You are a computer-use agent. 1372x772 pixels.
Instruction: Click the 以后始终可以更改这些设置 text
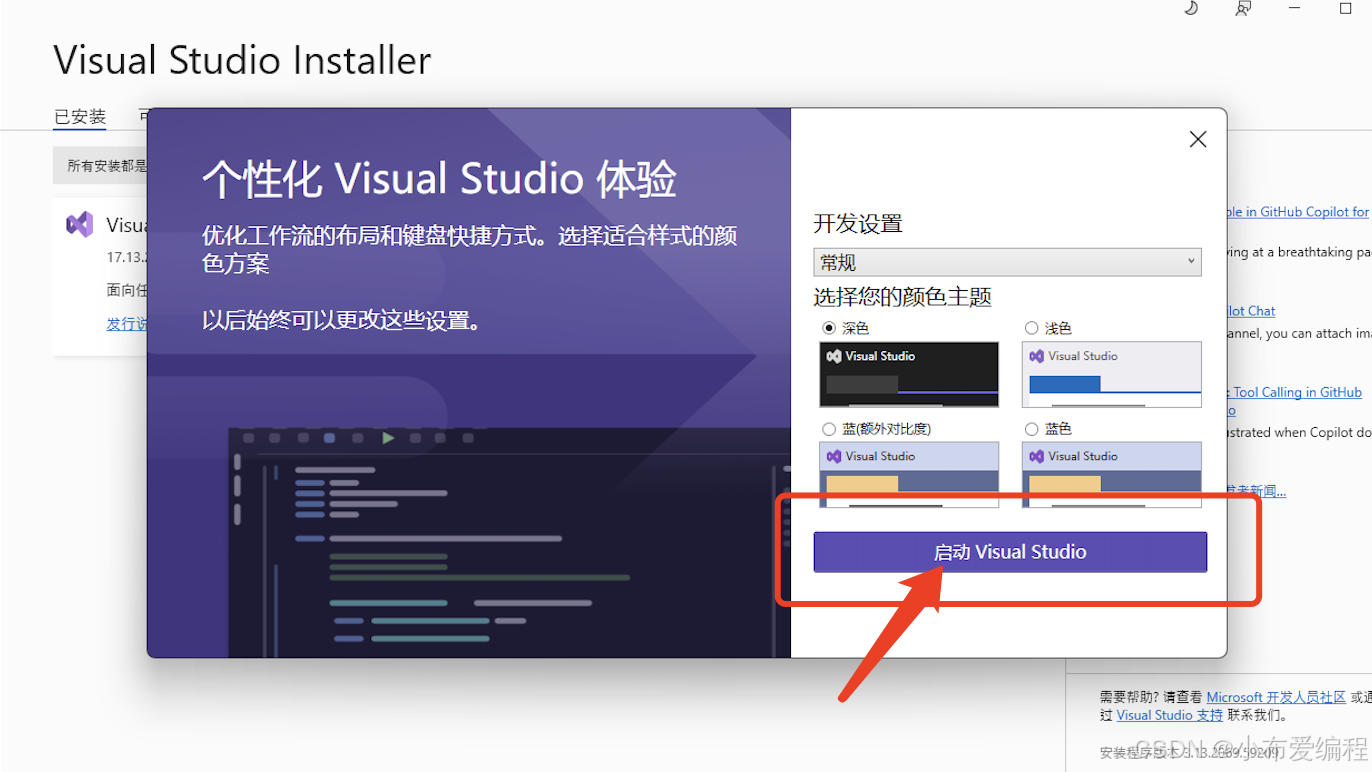click(343, 320)
